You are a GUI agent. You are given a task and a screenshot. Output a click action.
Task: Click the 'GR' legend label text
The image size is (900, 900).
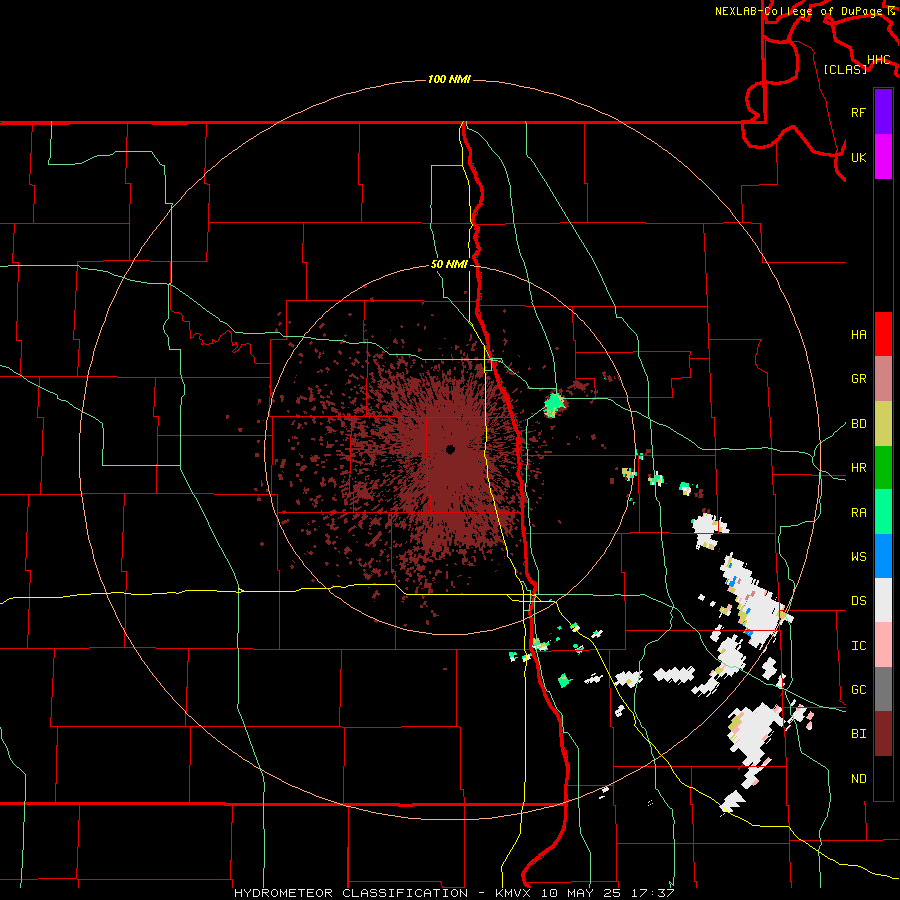click(x=859, y=379)
